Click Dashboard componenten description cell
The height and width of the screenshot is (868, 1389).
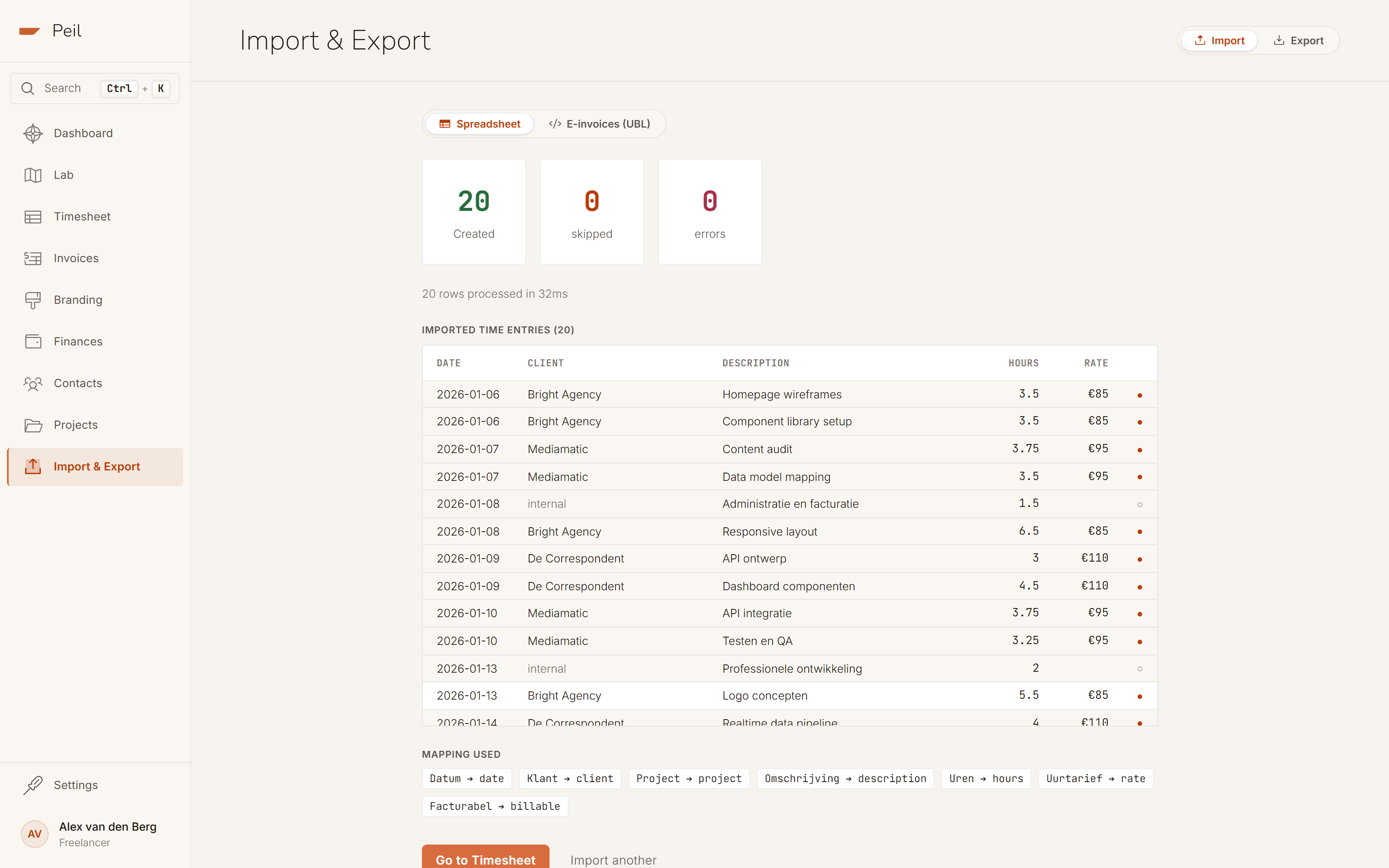click(x=789, y=586)
